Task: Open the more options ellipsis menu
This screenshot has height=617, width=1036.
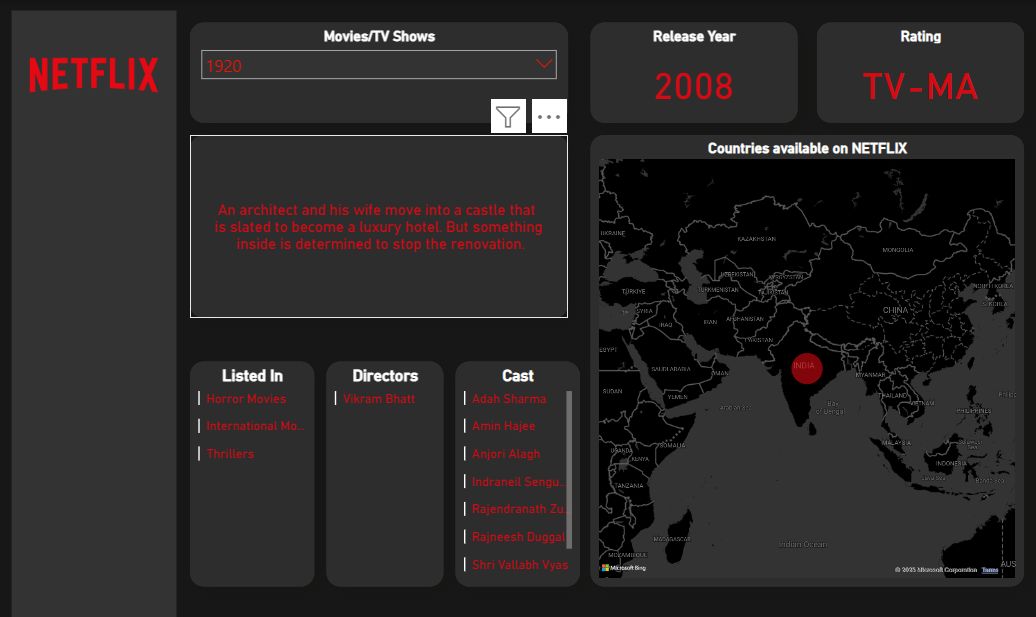Action: tap(549, 116)
